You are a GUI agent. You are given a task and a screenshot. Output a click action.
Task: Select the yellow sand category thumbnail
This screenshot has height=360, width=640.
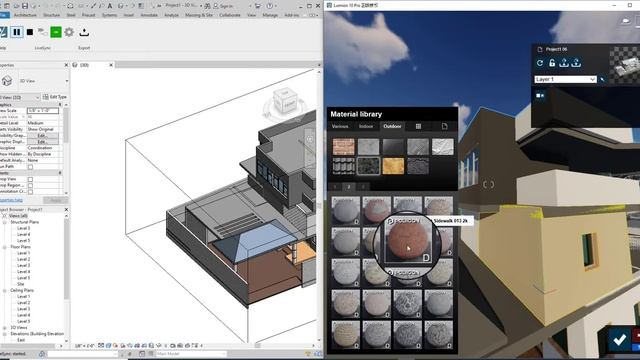pyautogui.click(x=393, y=166)
